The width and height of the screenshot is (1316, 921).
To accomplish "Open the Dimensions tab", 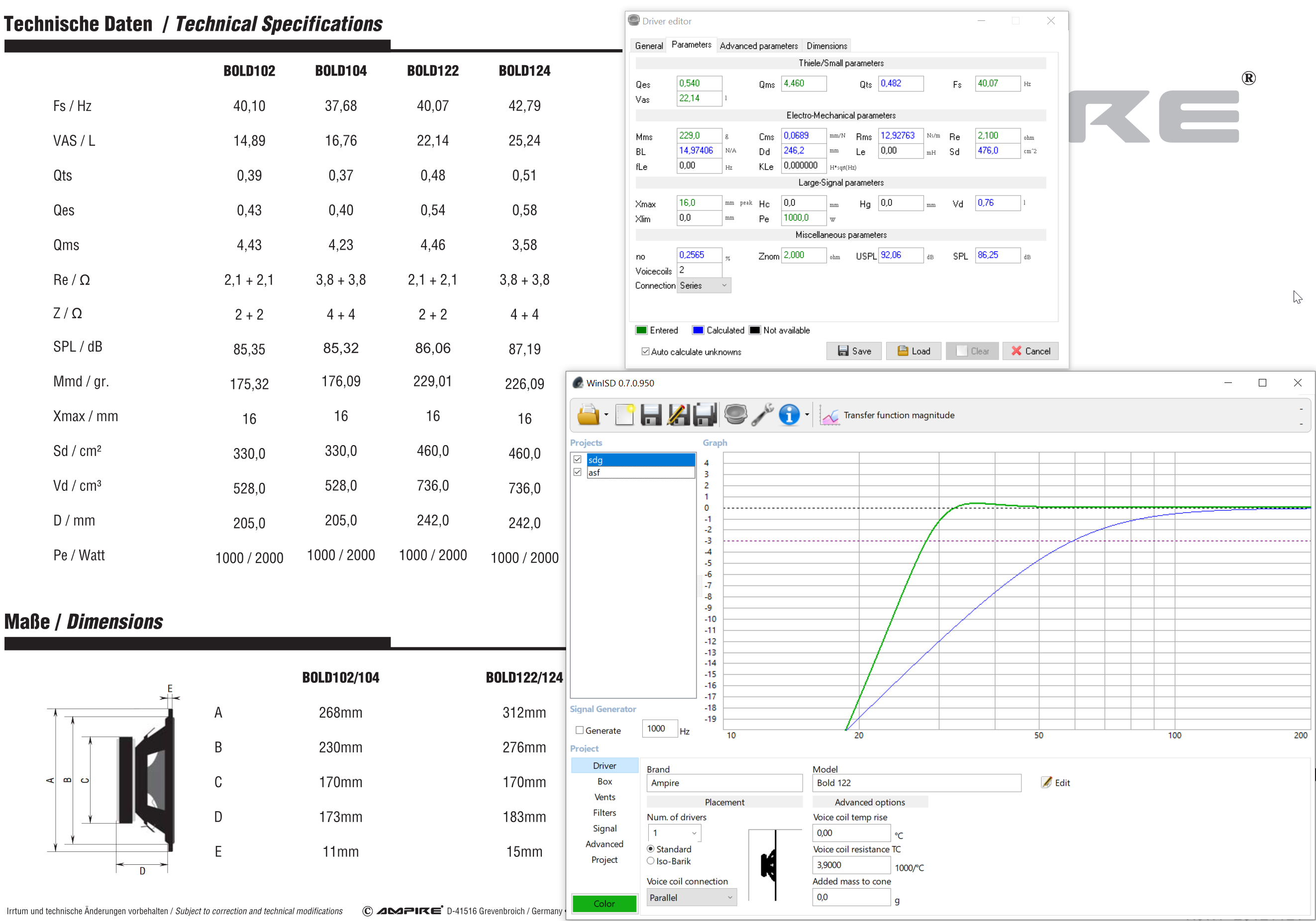I will 826,46.
